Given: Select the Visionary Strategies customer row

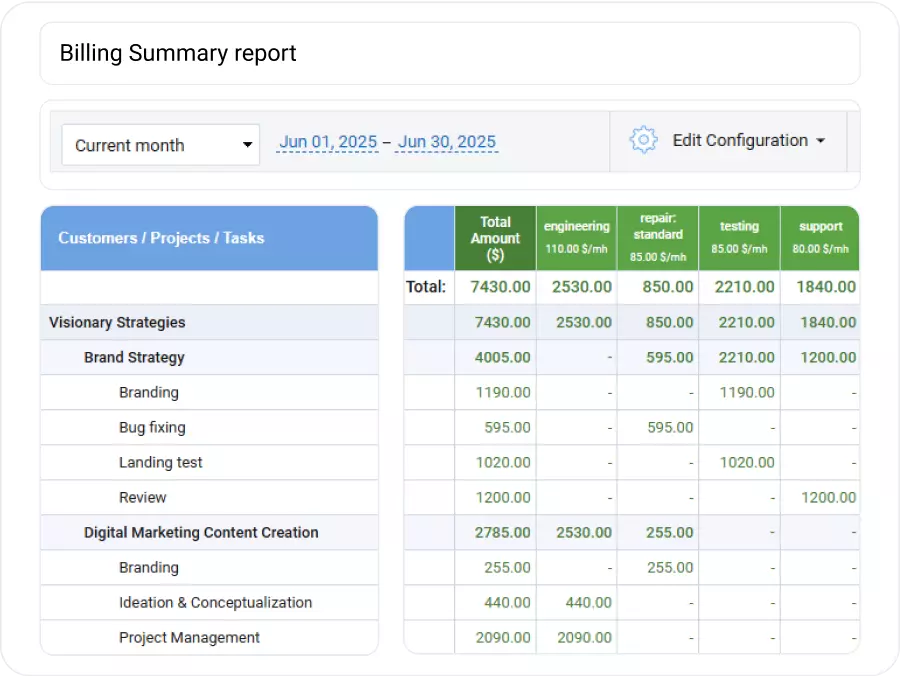Looking at the screenshot, I should 117,322.
